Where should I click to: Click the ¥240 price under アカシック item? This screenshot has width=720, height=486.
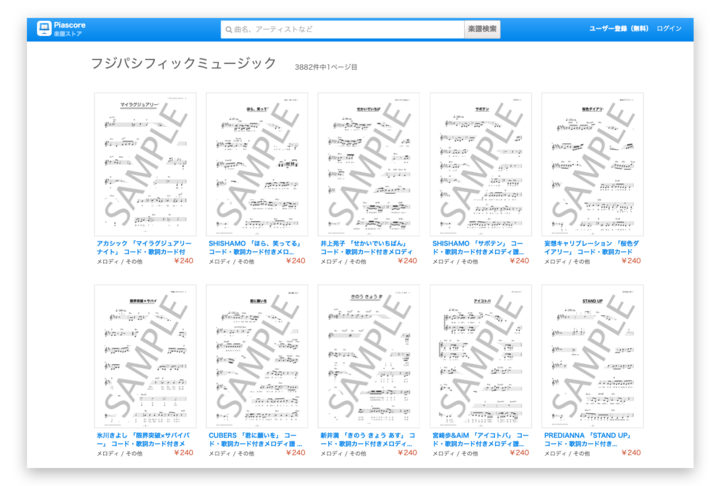click(184, 261)
